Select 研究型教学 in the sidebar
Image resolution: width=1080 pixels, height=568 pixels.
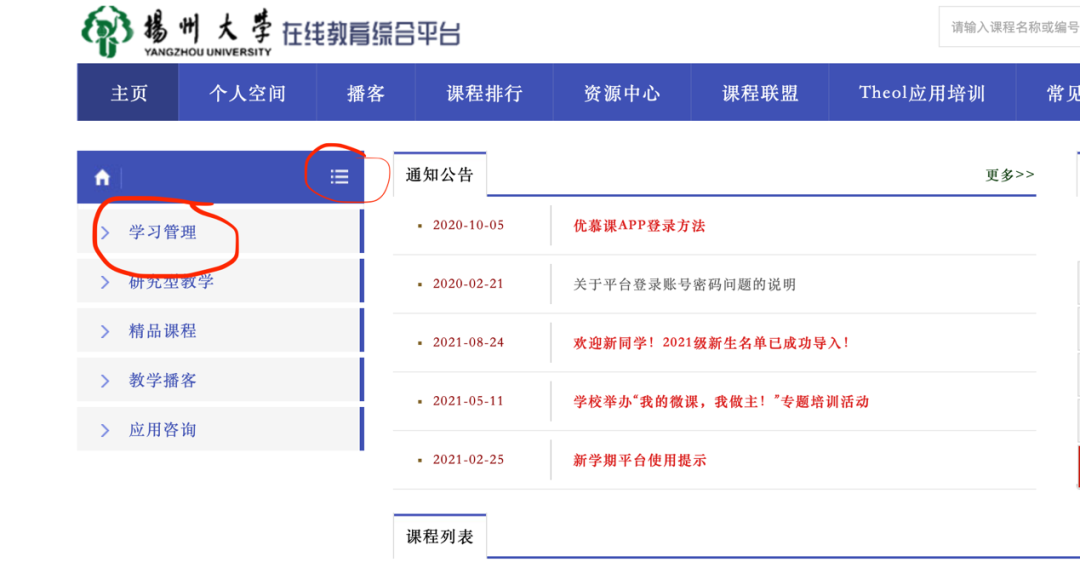tap(172, 282)
